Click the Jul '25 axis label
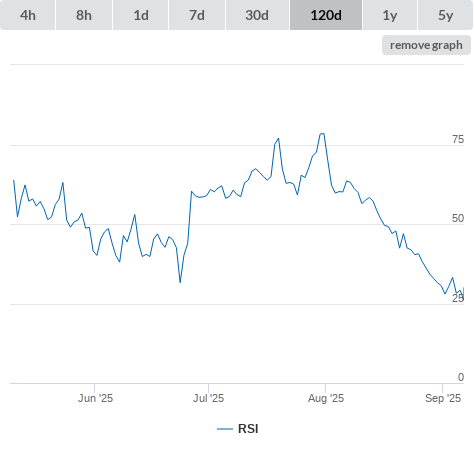 [x=209, y=398]
